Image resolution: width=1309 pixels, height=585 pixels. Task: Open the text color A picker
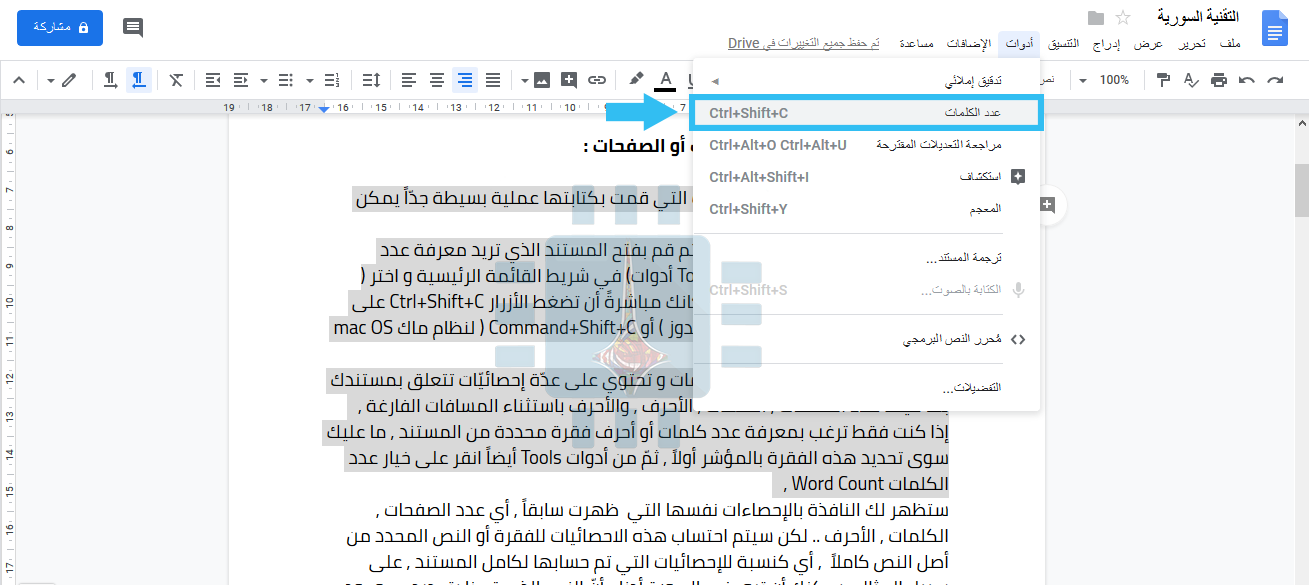pos(666,80)
